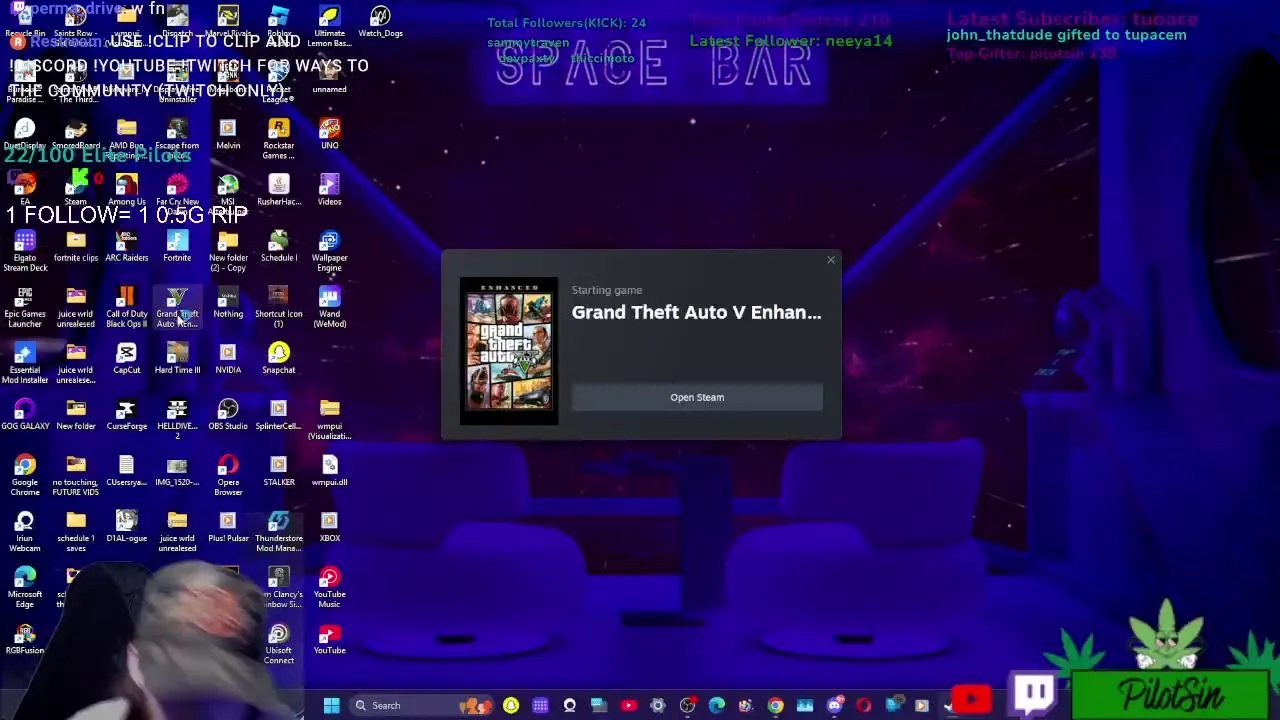Screen dimensions: 1280x720
Task: Open the Watch_Dogs desktop shortcut
Action: (380, 21)
